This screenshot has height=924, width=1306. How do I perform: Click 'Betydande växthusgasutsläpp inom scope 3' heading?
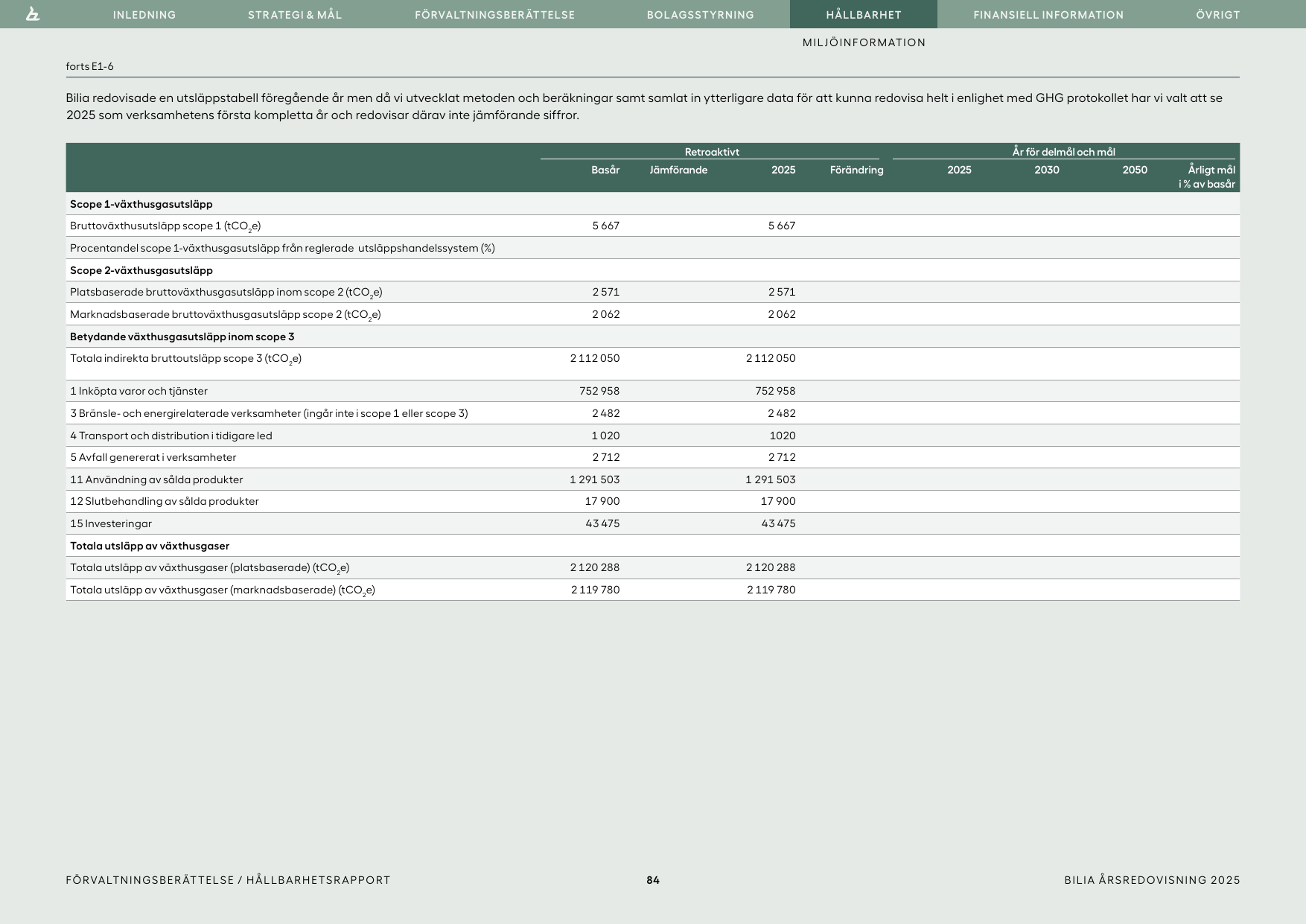tap(182, 337)
